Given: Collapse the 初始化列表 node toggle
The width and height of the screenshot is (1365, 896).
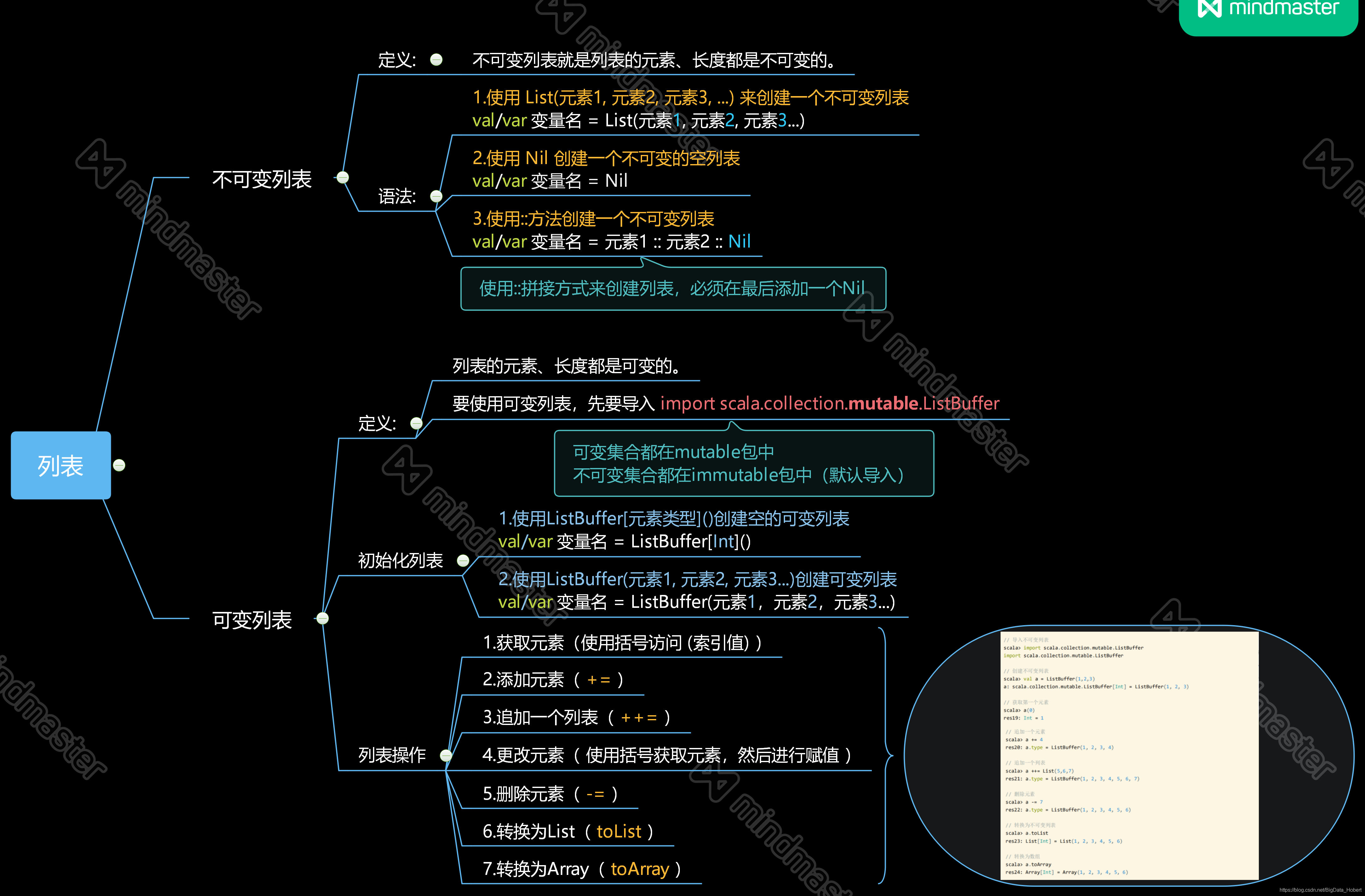Looking at the screenshot, I should pos(463,561).
